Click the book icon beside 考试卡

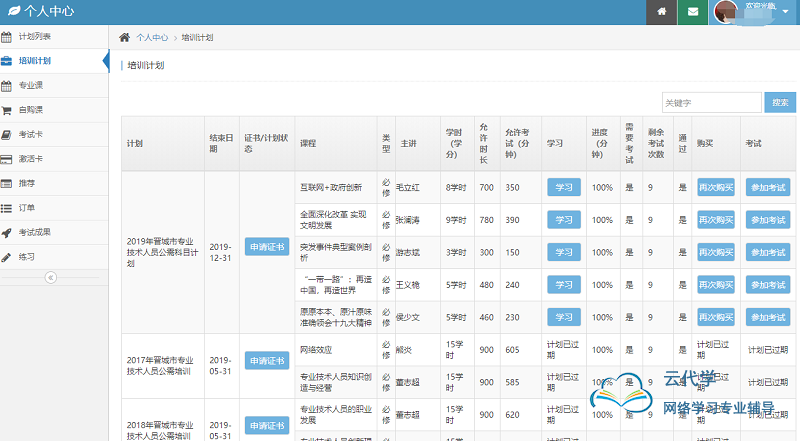point(7,134)
